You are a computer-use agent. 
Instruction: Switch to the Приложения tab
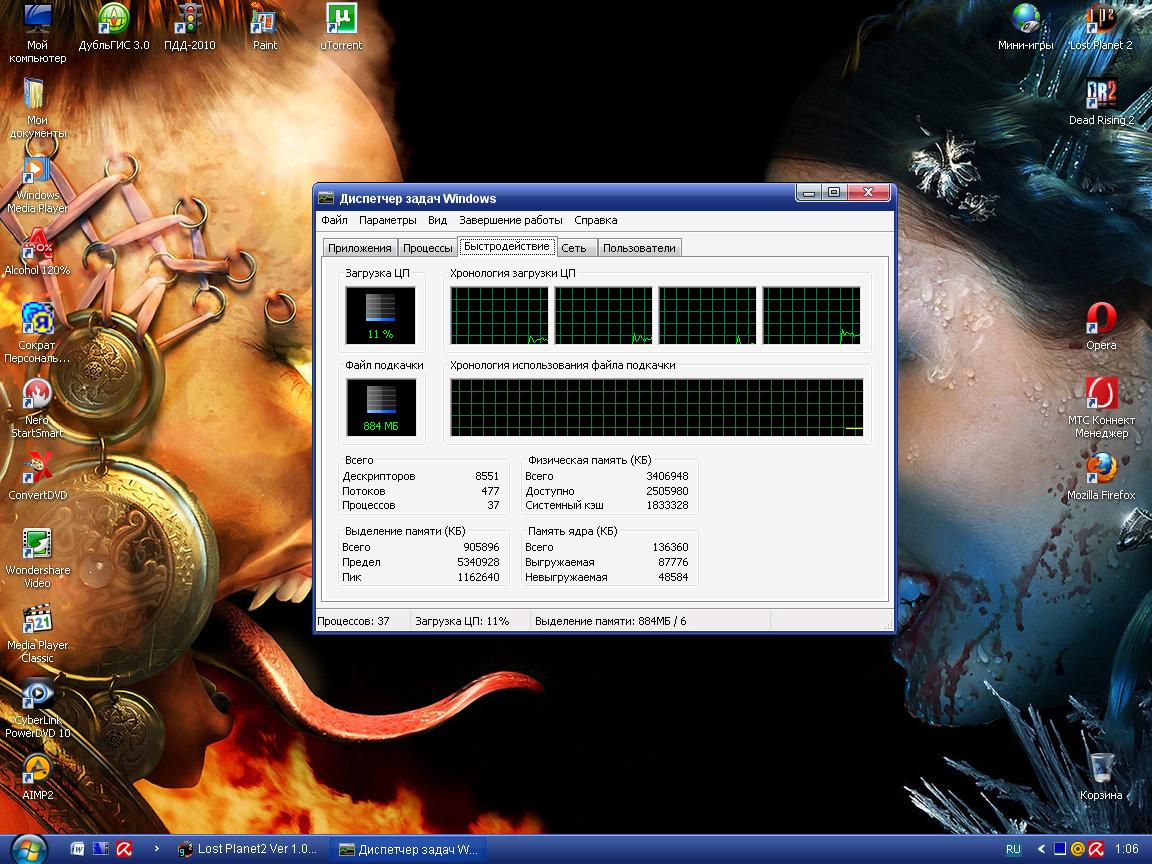click(359, 248)
